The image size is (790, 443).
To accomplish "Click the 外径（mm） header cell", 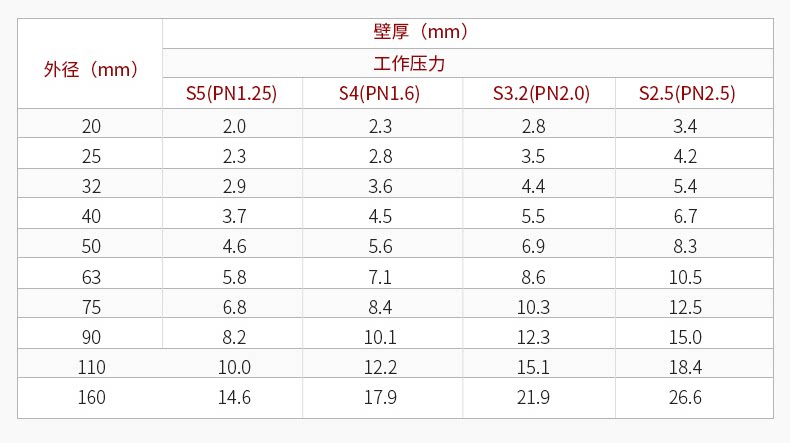I will point(90,70).
